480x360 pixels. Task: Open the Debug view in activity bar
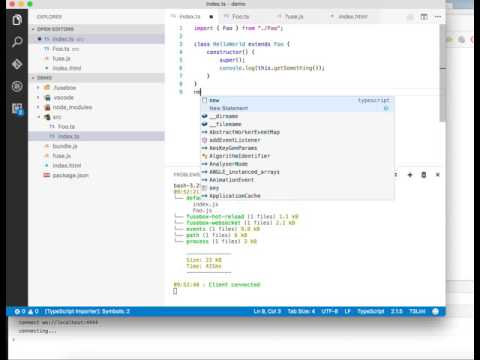coord(17,86)
